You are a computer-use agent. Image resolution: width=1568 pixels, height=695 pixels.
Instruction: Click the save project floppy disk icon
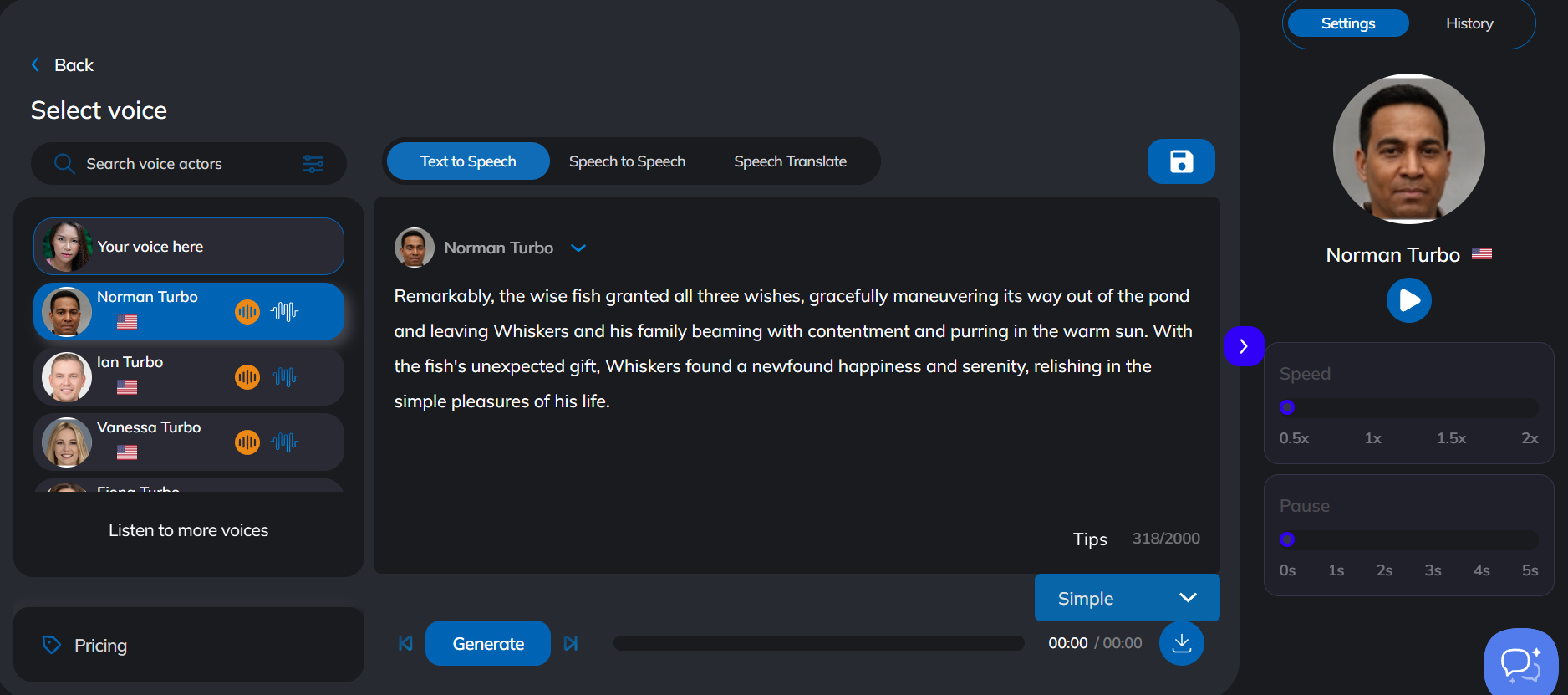pos(1180,161)
